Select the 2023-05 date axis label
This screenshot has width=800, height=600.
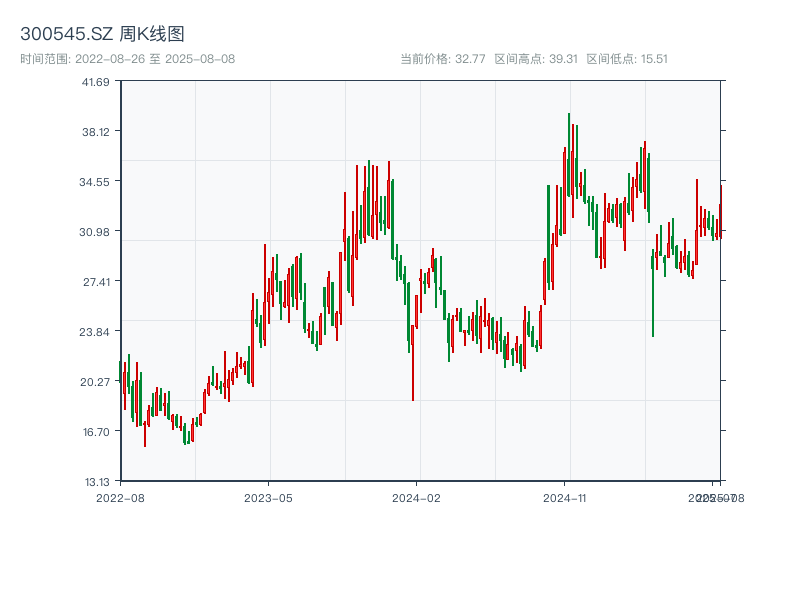[268, 497]
